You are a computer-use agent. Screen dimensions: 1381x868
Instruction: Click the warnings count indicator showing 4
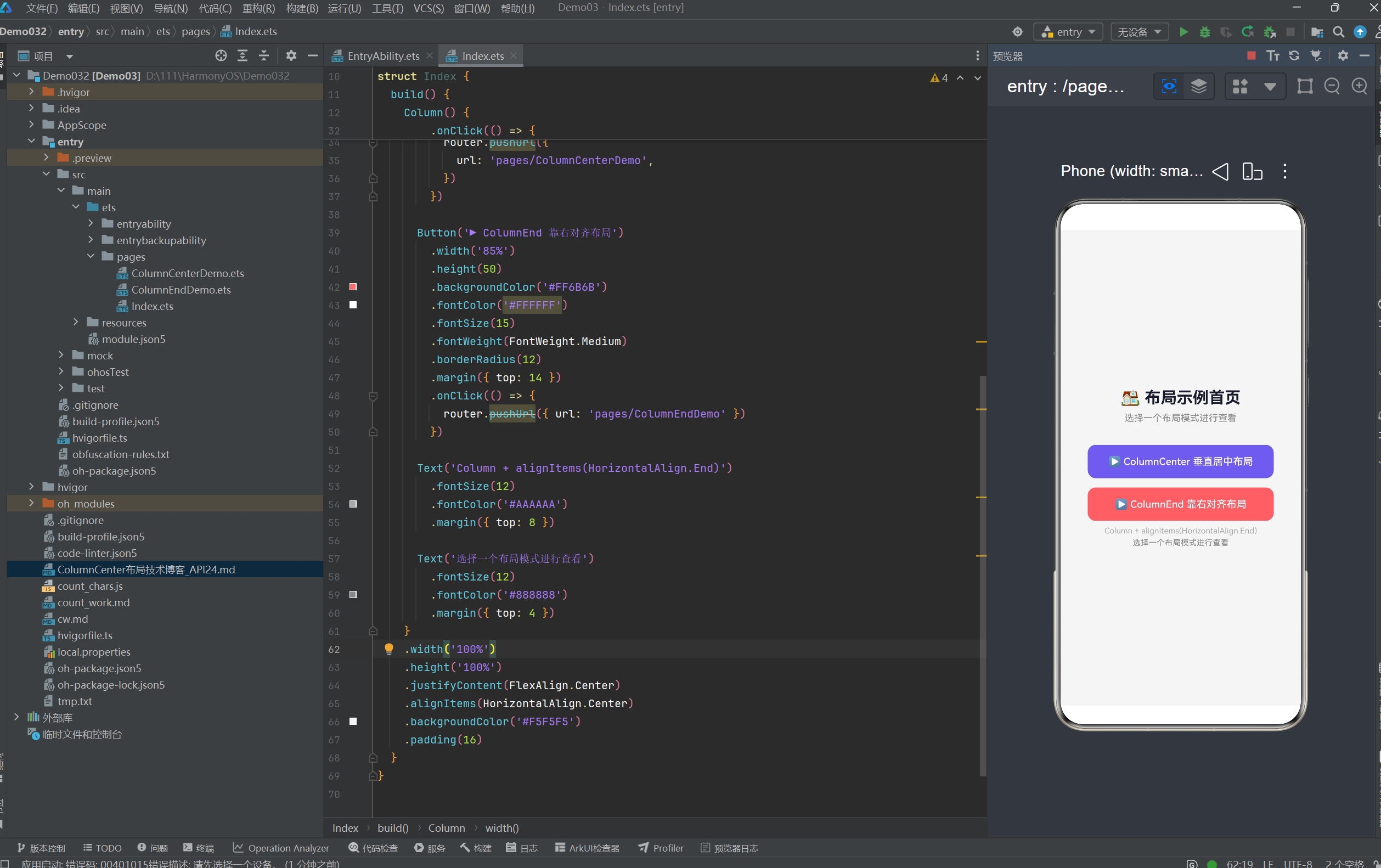coord(939,77)
